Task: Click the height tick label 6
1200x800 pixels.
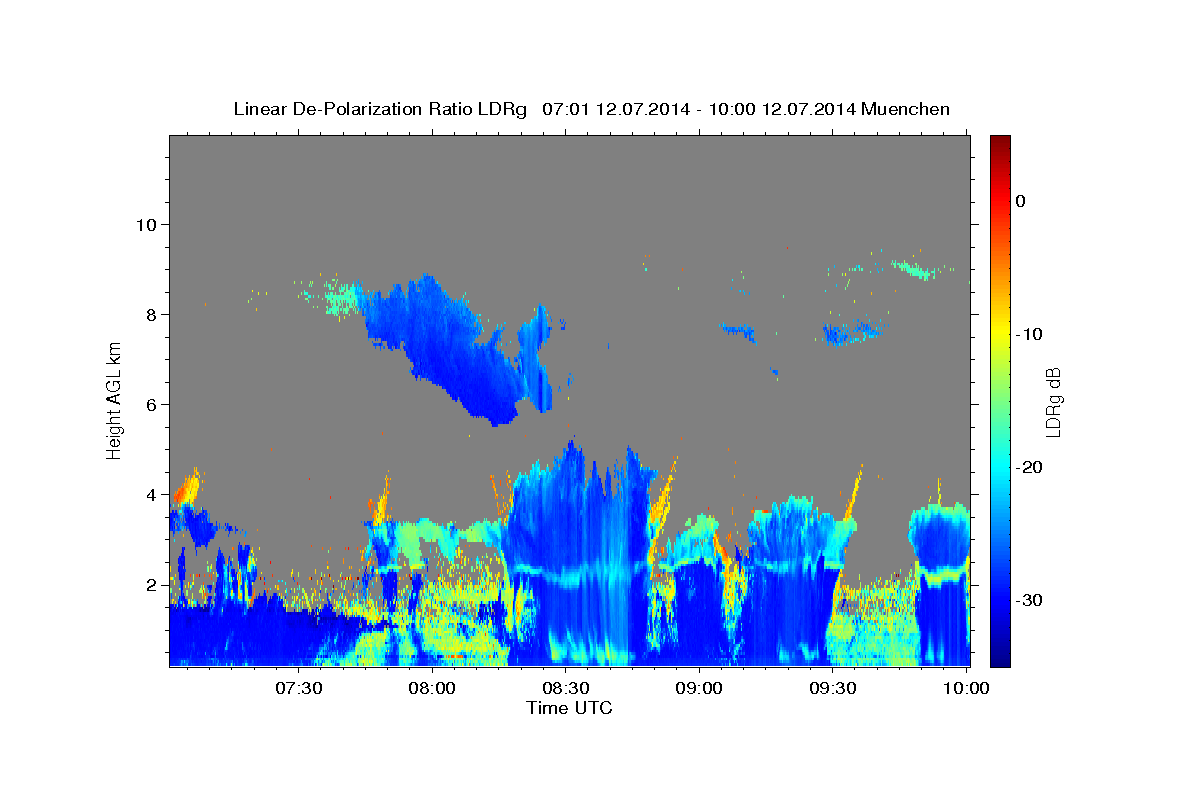Action: tap(151, 404)
